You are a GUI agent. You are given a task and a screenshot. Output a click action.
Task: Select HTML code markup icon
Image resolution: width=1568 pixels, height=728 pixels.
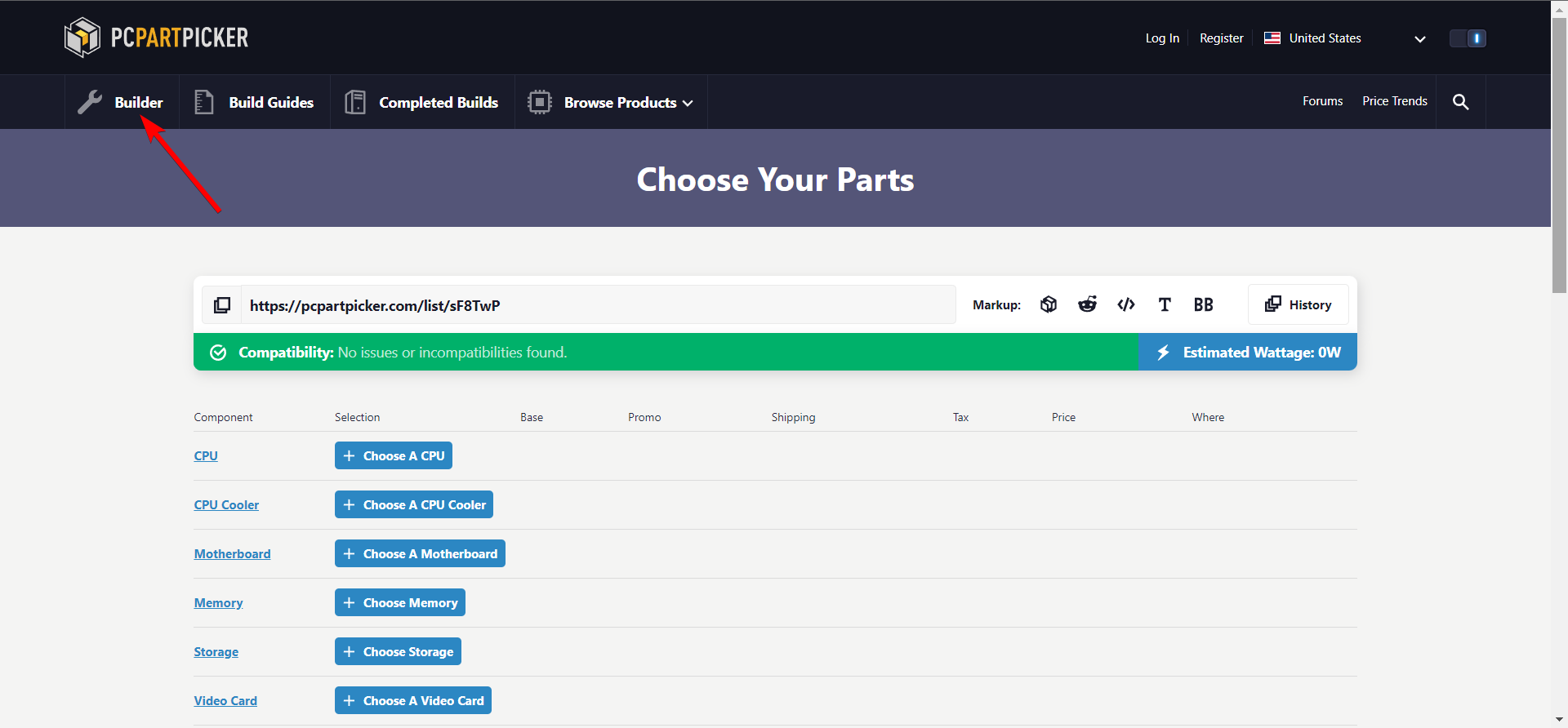pos(1126,304)
